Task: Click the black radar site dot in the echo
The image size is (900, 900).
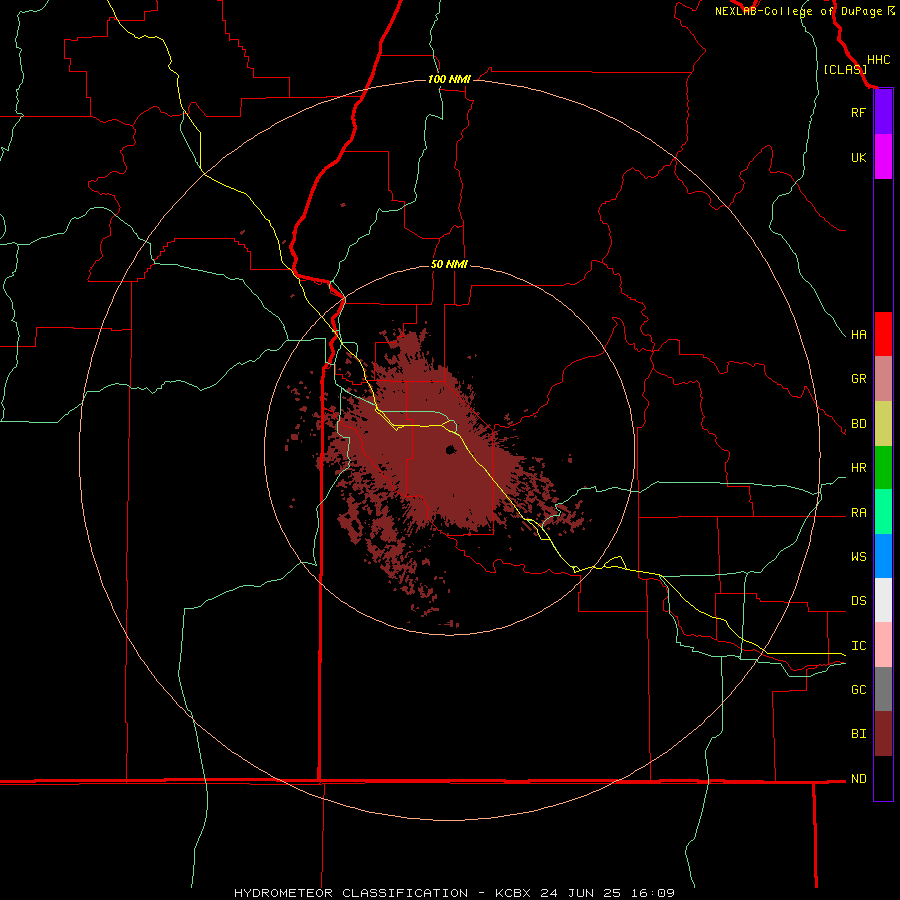Action: point(451,449)
